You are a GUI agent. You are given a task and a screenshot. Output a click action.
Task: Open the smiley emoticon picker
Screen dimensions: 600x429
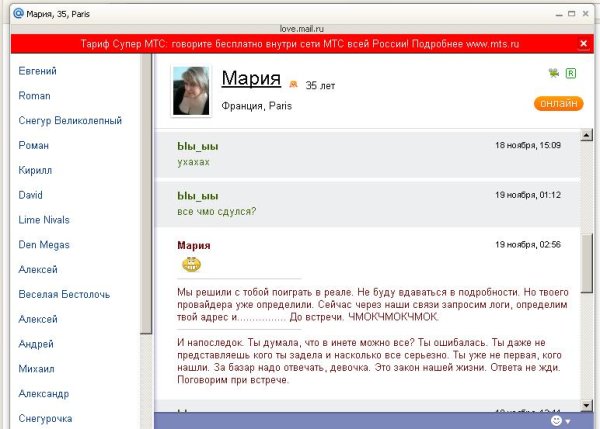pyautogui.click(x=556, y=420)
